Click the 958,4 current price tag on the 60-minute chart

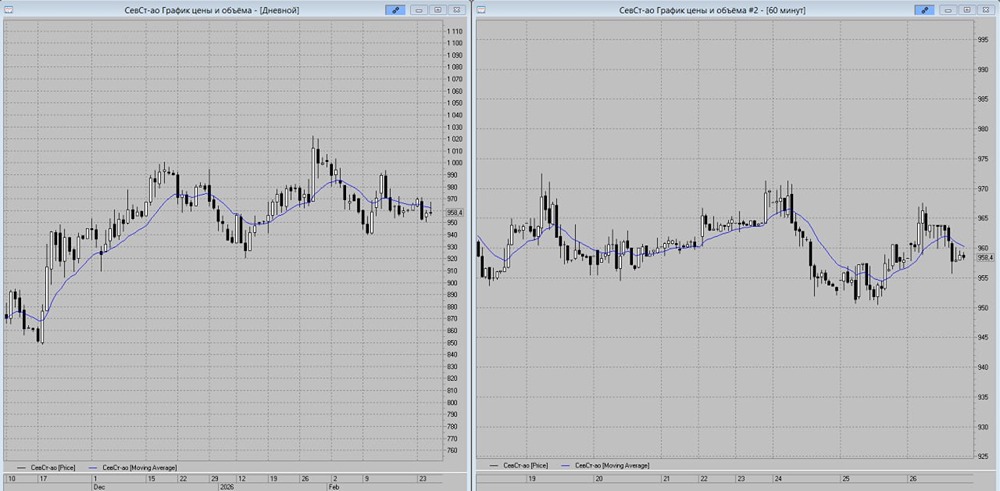[985, 257]
